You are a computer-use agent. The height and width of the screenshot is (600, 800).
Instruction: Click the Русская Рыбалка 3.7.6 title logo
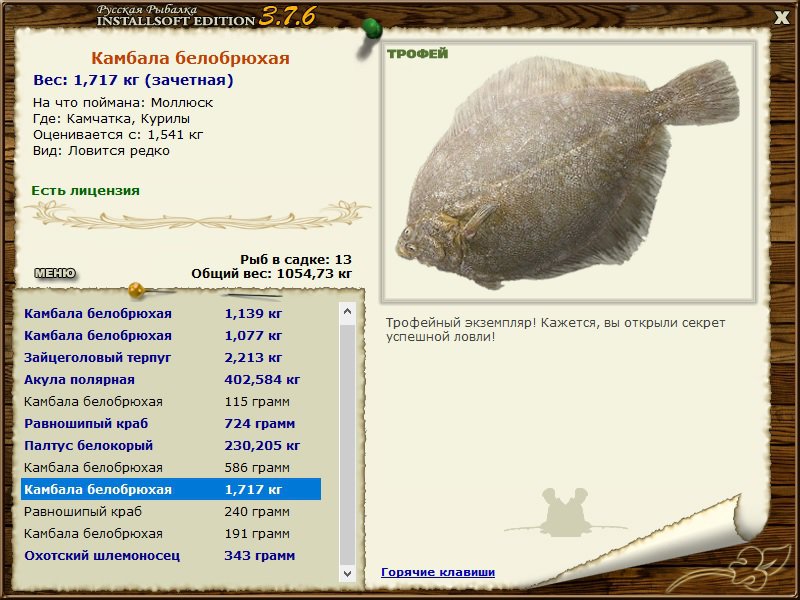(x=206, y=16)
